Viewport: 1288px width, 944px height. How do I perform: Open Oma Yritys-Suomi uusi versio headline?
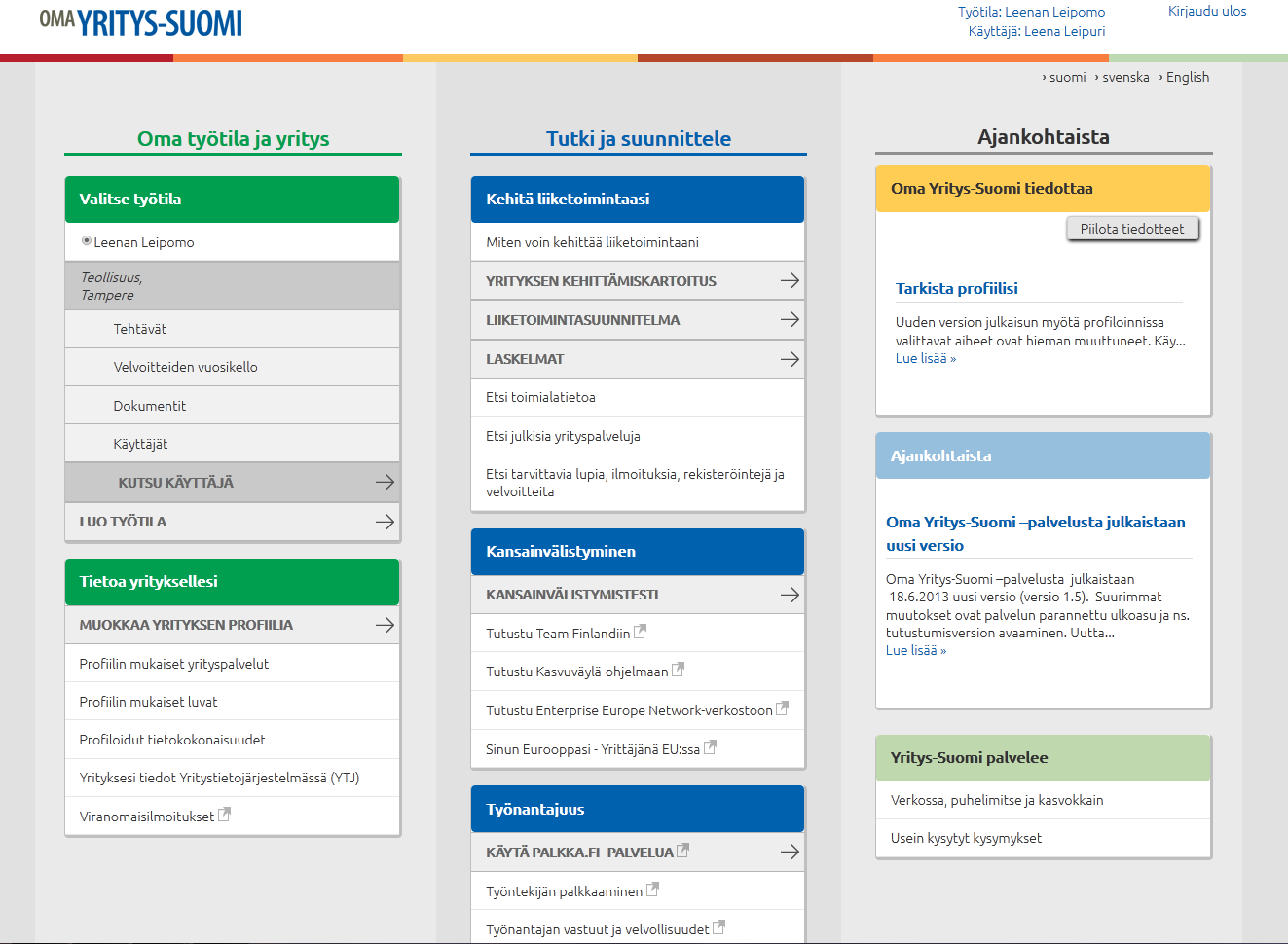click(x=1036, y=533)
